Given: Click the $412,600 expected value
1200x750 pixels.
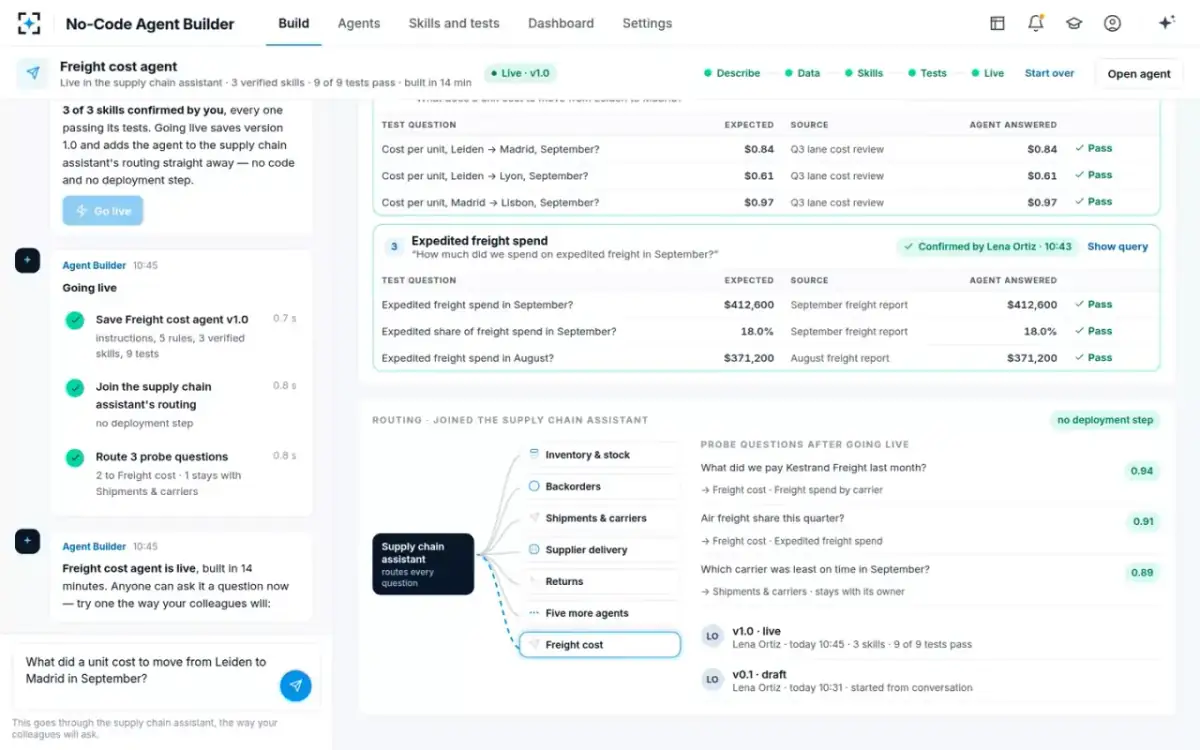Looking at the screenshot, I should click(x=749, y=305).
